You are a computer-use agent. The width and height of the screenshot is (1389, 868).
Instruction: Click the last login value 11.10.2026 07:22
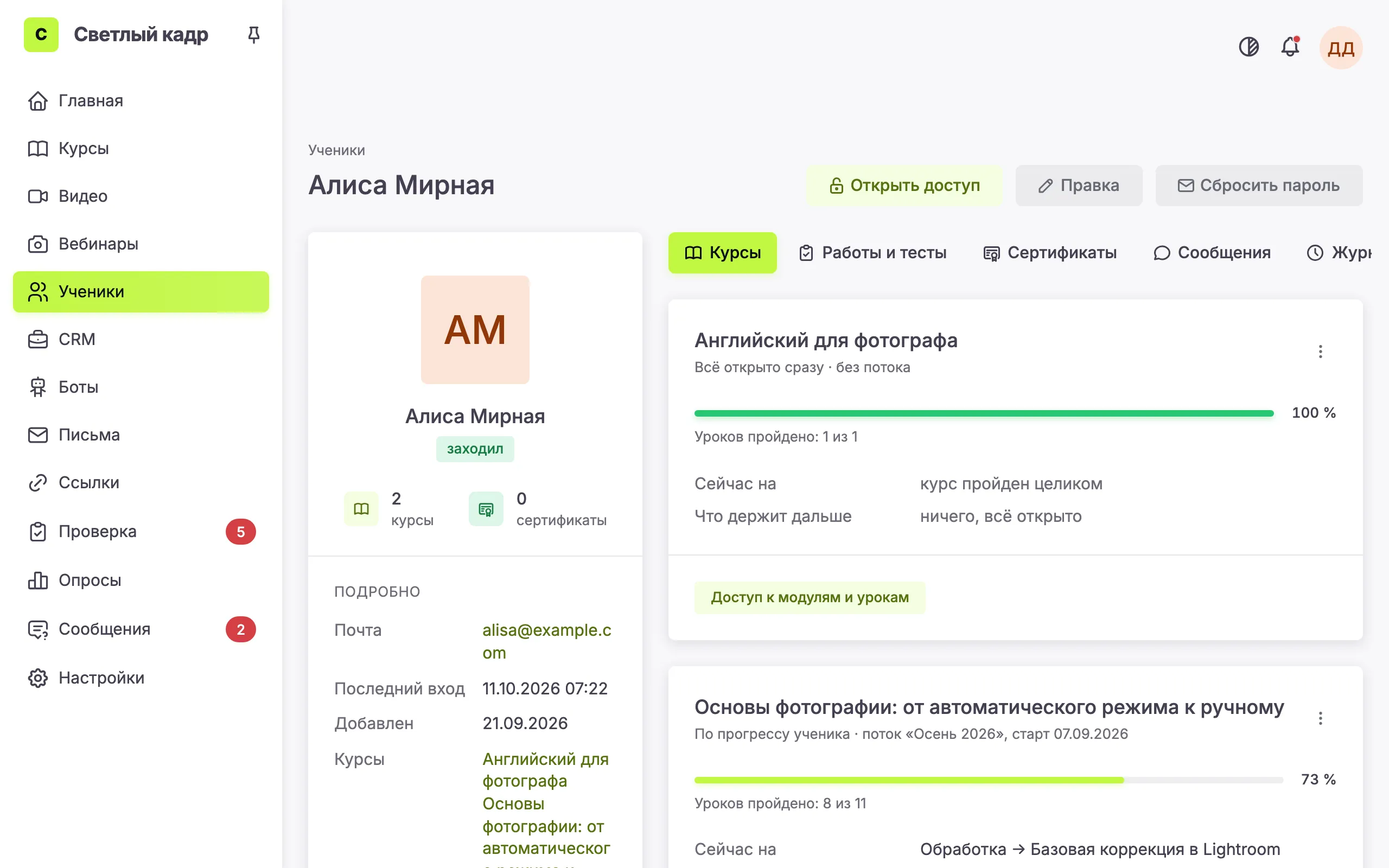[x=545, y=688]
